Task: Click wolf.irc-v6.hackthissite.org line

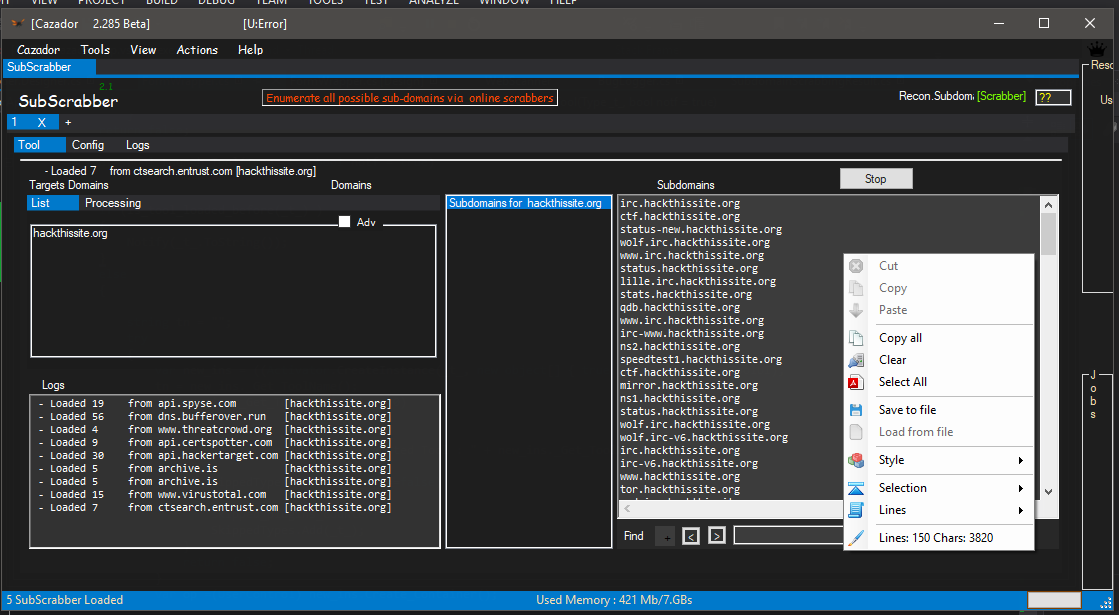Action: [704, 437]
